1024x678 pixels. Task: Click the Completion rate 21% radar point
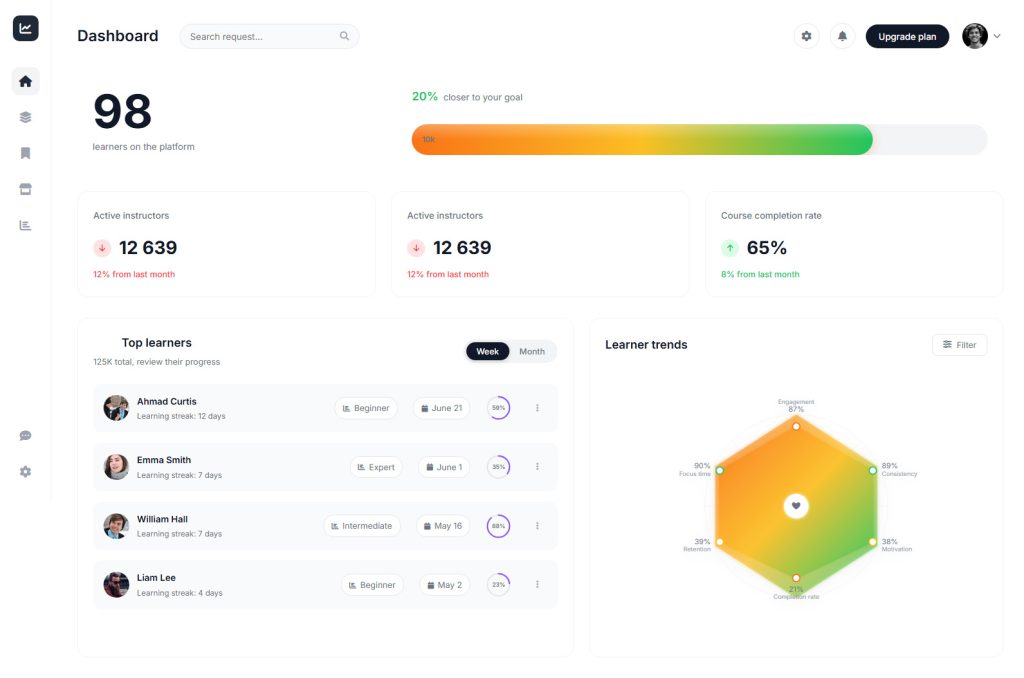click(x=796, y=577)
